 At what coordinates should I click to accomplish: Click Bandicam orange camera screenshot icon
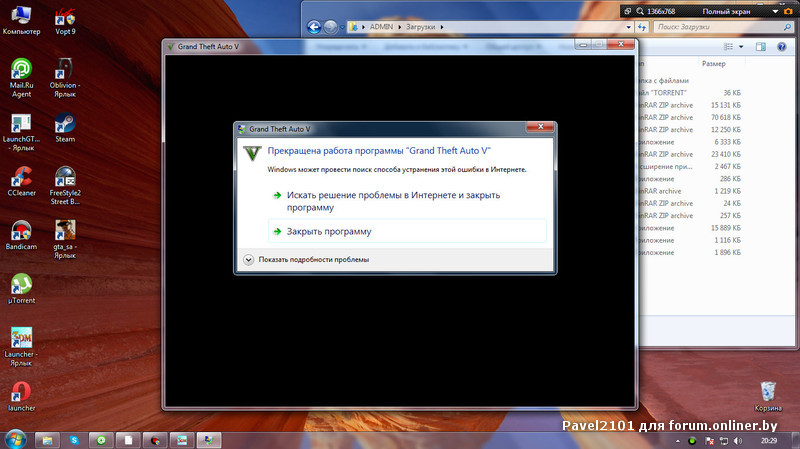pyautogui.click(x=788, y=11)
